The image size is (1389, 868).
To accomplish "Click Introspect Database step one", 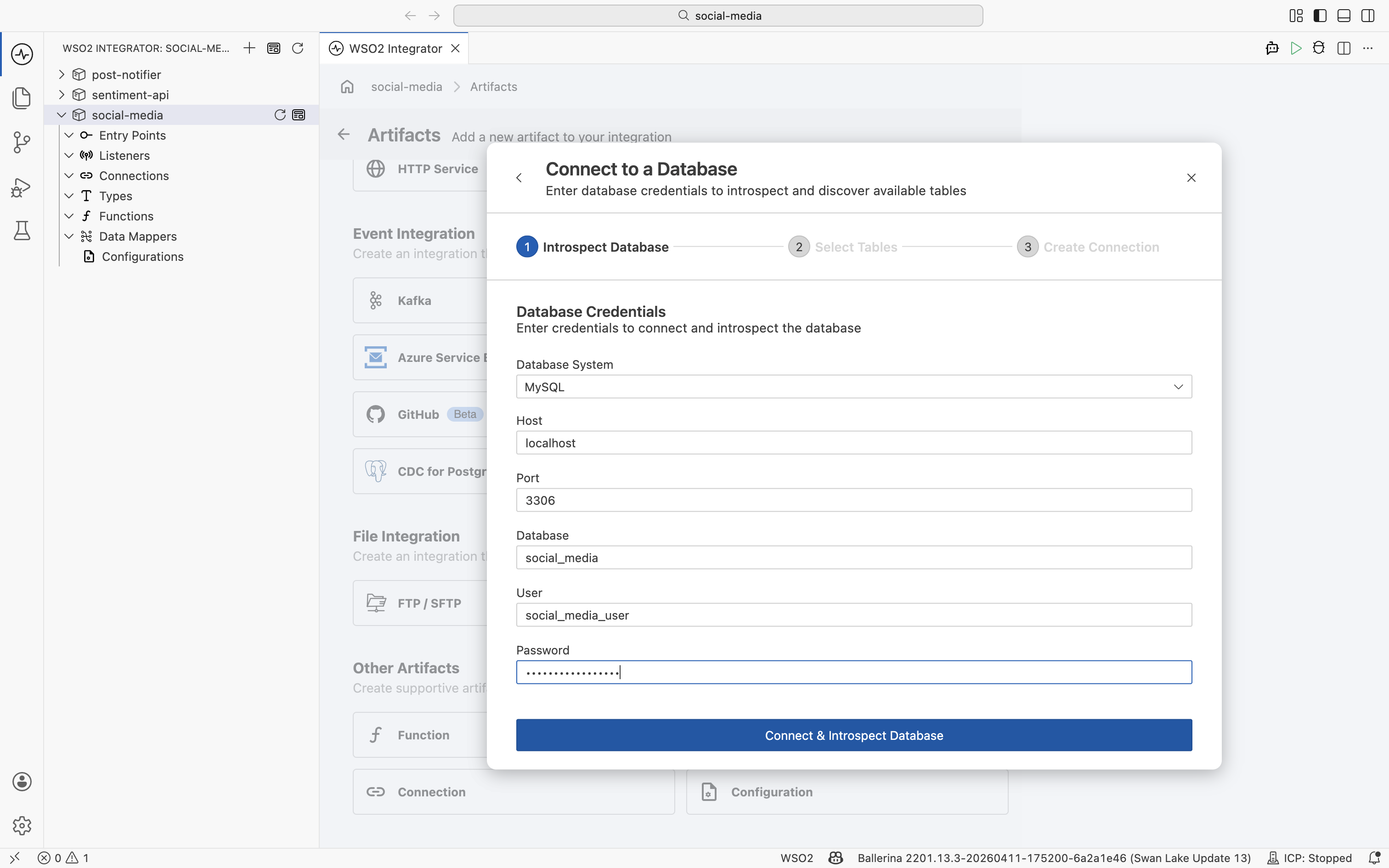I will click(x=593, y=247).
